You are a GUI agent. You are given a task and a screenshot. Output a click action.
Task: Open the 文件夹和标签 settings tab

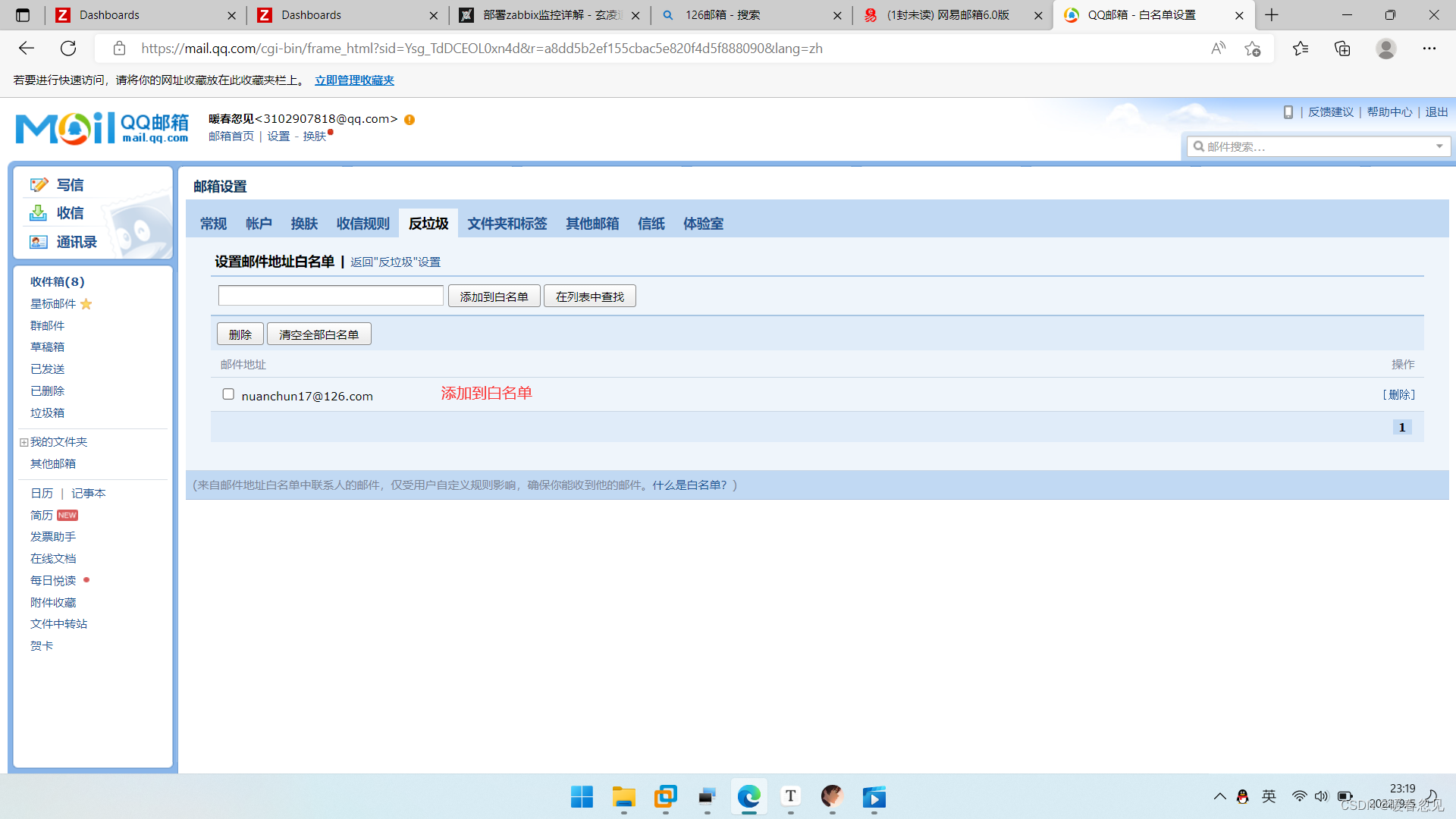[507, 224]
